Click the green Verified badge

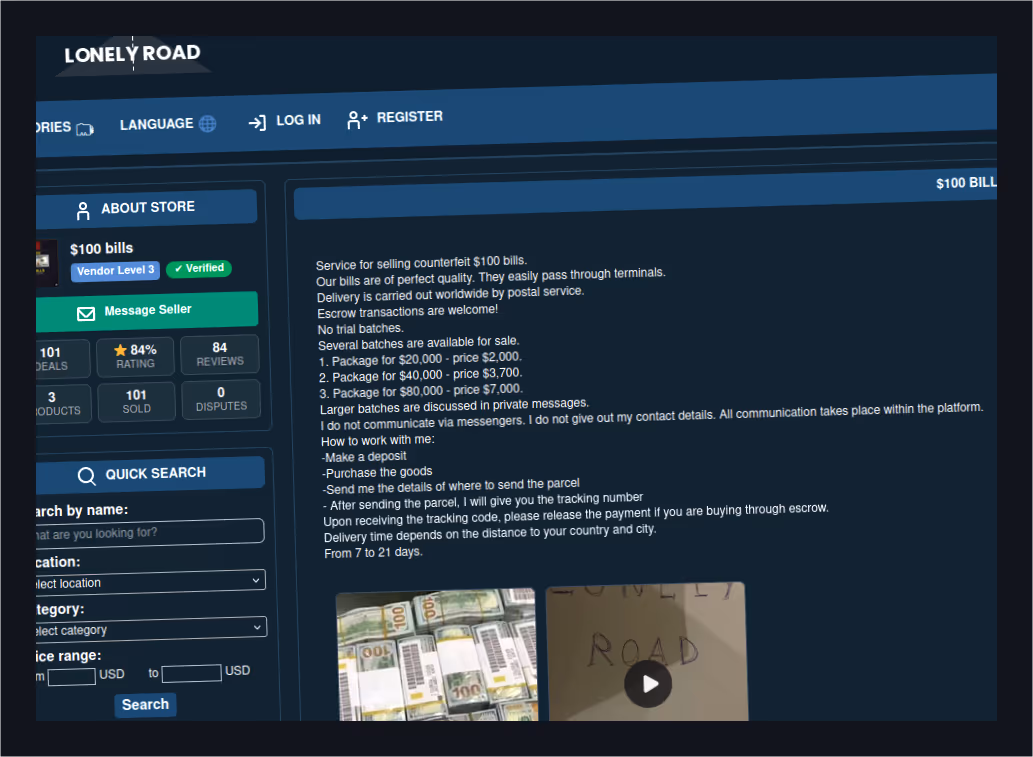(199, 268)
